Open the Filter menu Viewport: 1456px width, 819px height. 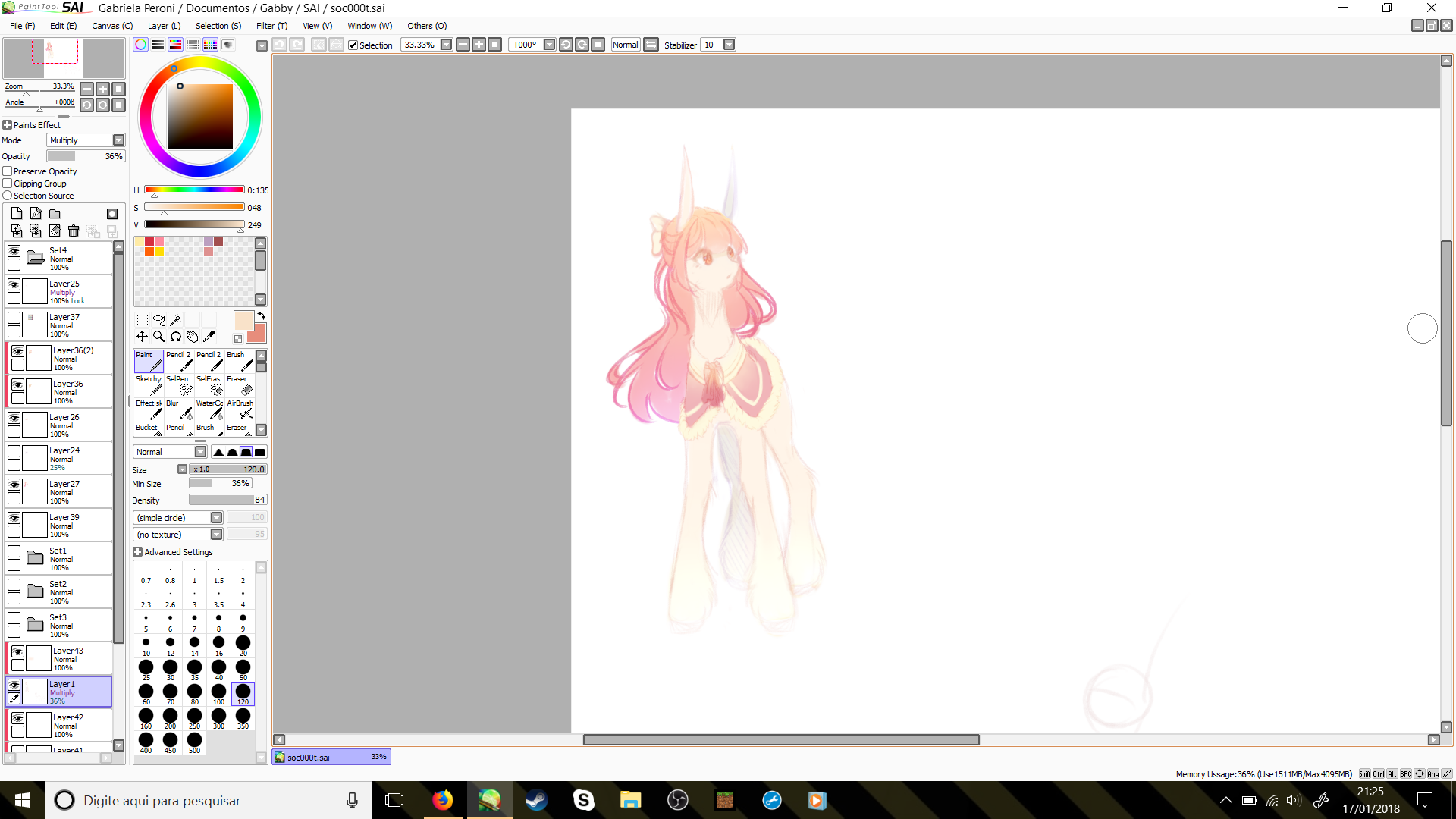tap(271, 26)
